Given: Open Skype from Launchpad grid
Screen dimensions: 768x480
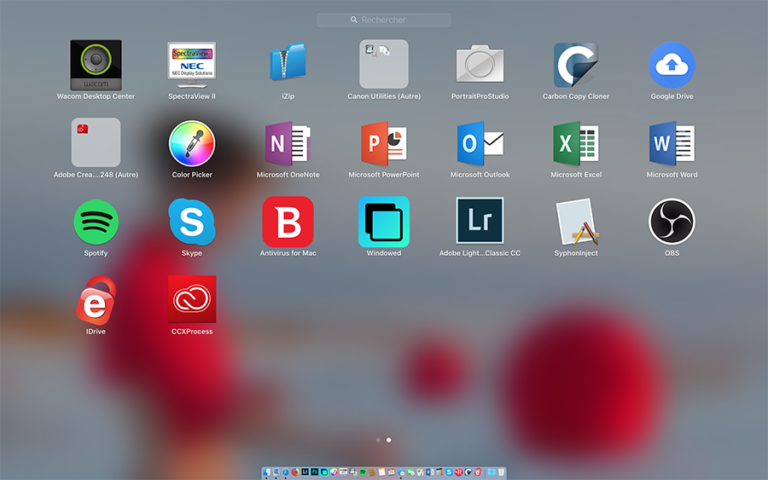Looking at the screenshot, I should pyautogui.click(x=192, y=222).
